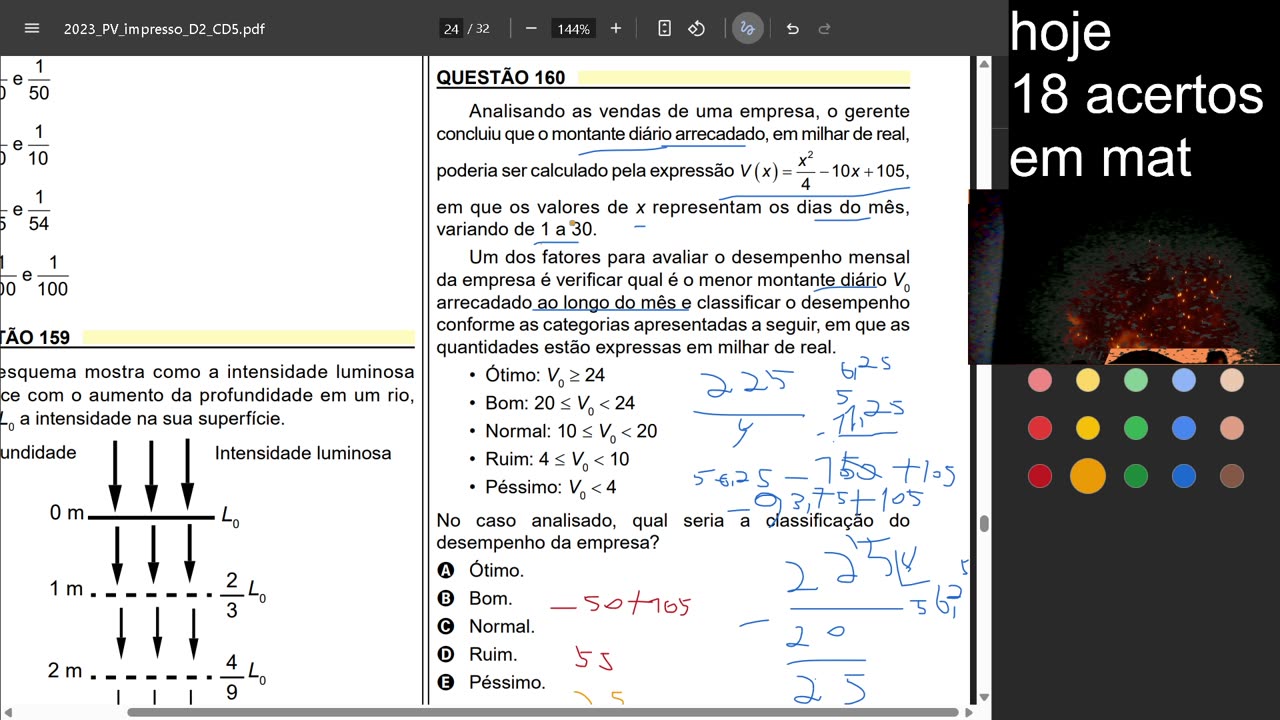The width and height of the screenshot is (1280, 720).
Task: Select the light red pen color
Action: (1040, 380)
